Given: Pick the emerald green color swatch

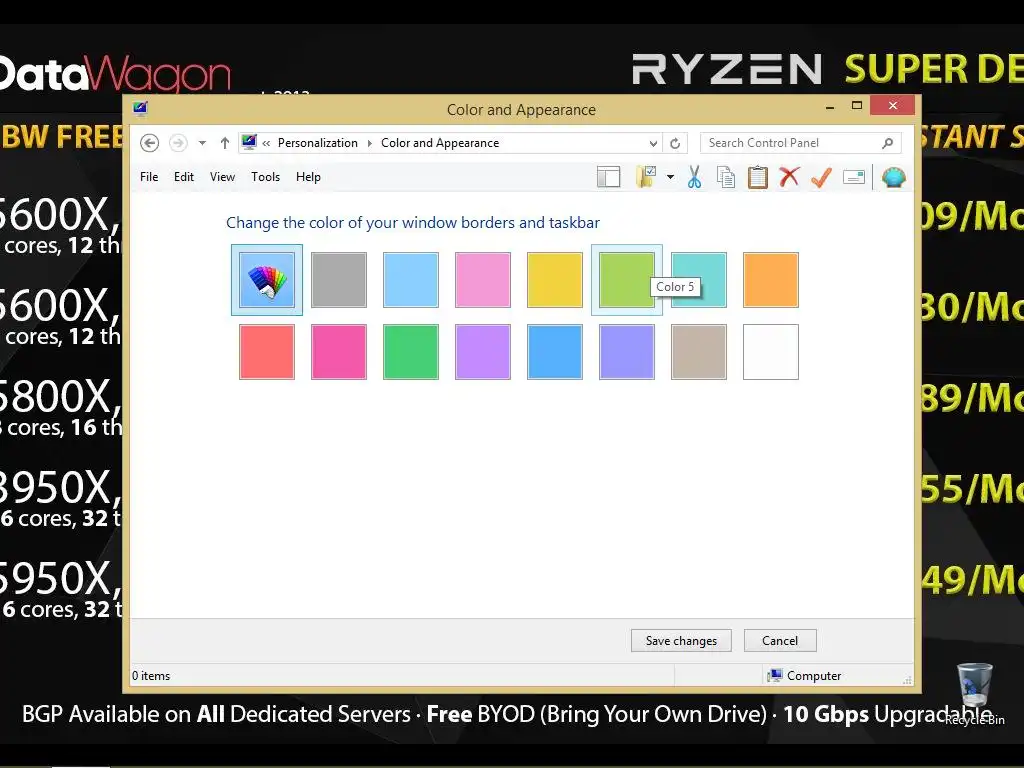Looking at the screenshot, I should 411,351.
